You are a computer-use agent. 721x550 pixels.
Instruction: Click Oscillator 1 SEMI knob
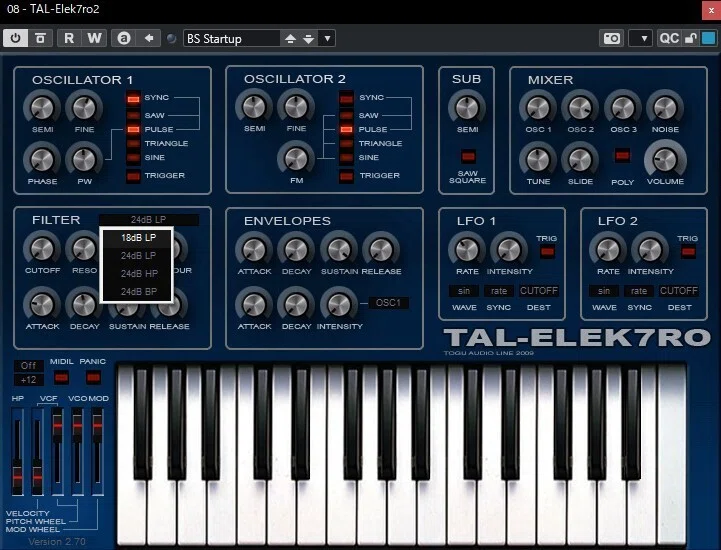tap(42, 109)
